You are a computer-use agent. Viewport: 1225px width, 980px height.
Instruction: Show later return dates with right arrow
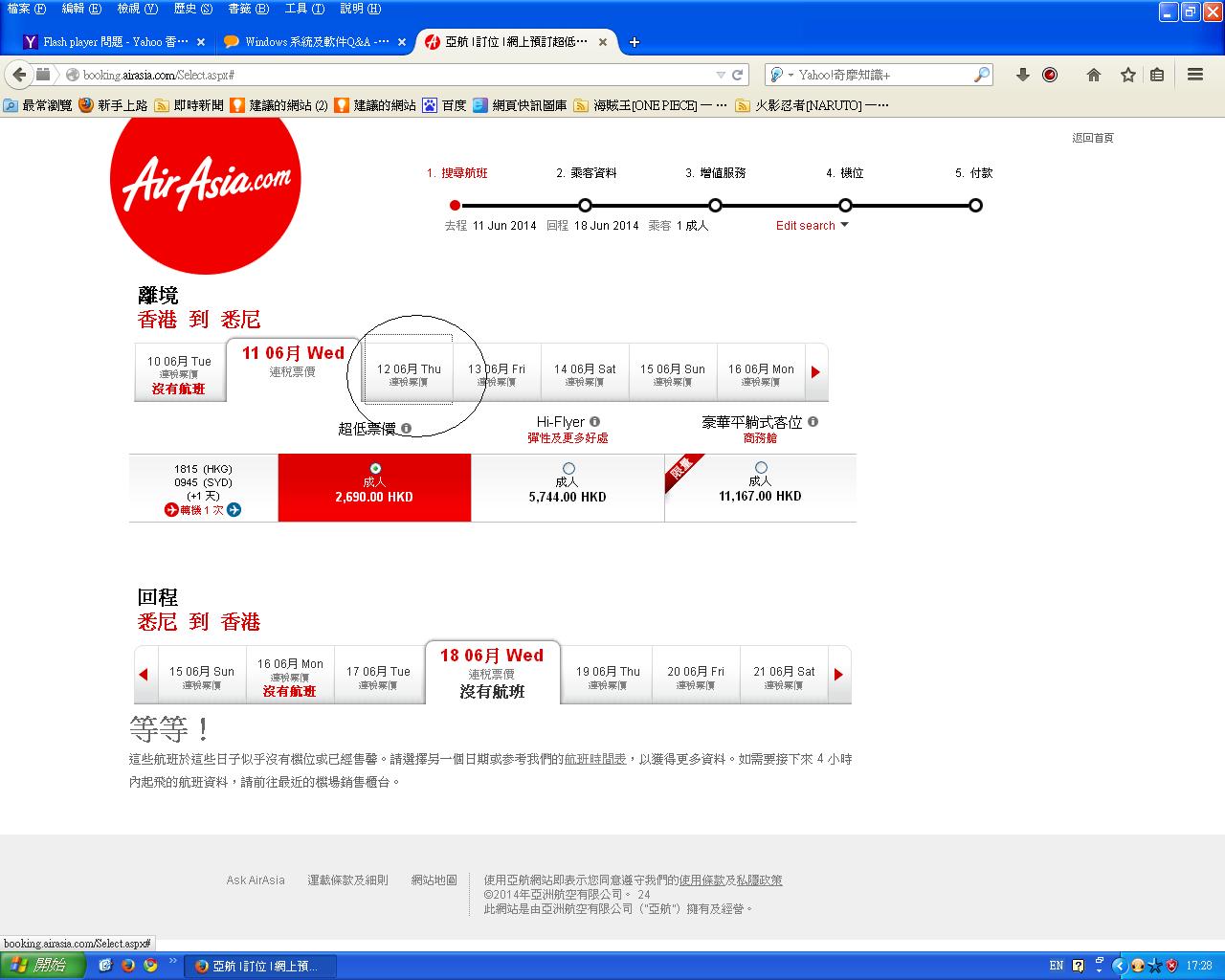pyautogui.click(x=839, y=675)
